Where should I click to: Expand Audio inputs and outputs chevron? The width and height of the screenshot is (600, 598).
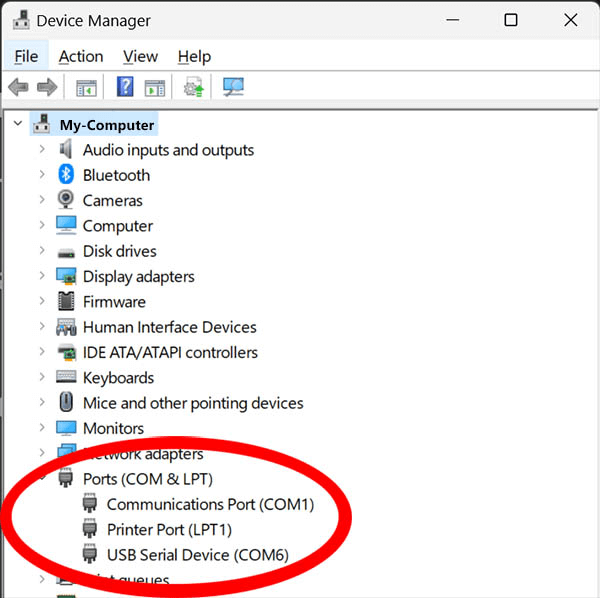42,149
